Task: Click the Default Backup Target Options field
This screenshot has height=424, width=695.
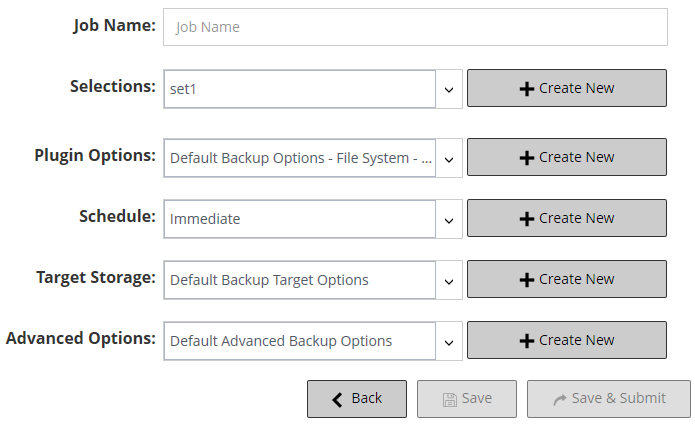Action: tap(300, 280)
